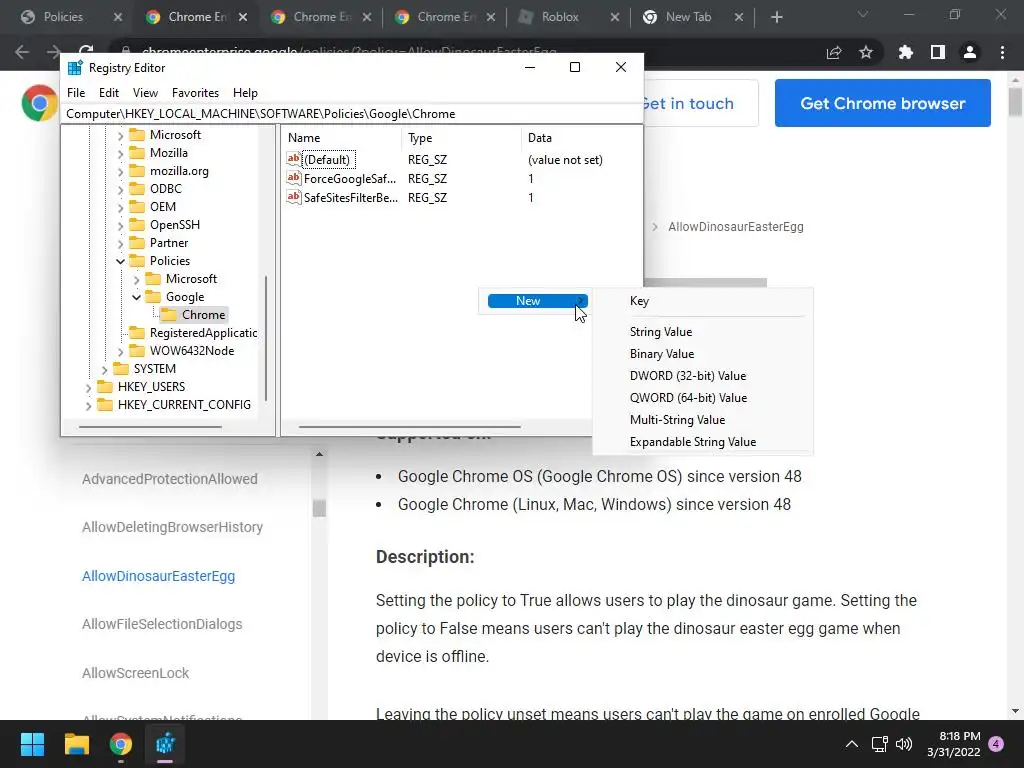This screenshot has width=1024, height=768.
Task: Select Registry Editor taskbar icon
Action: (x=165, y=744)
